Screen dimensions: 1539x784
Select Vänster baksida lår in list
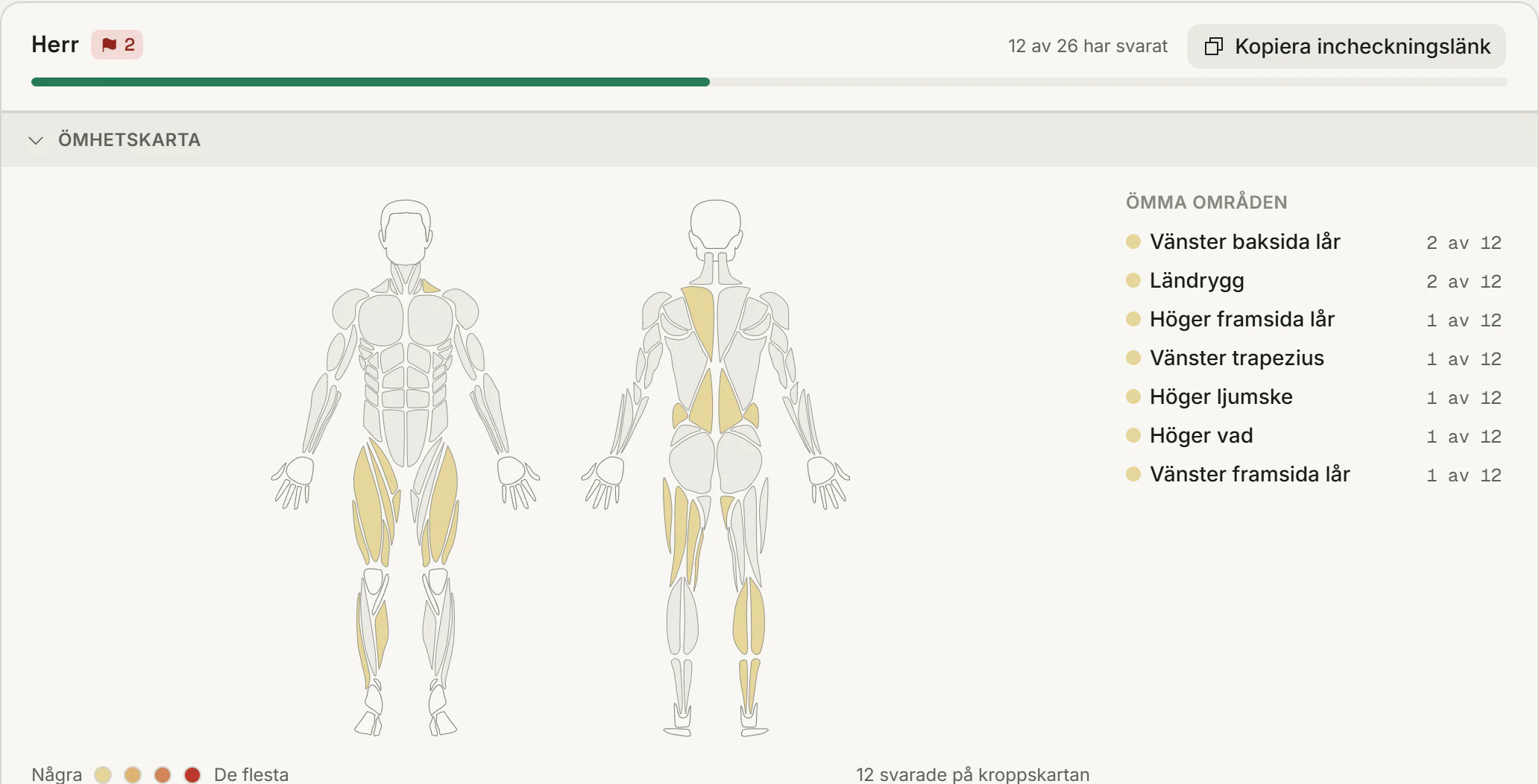[1314, 242]
